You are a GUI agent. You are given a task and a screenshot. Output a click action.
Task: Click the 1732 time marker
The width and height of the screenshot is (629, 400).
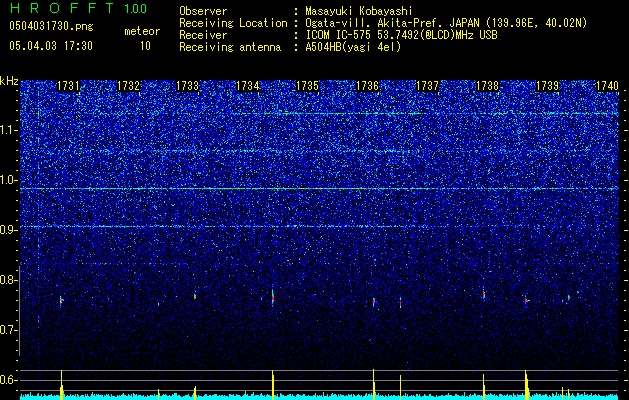pos(128,86)
